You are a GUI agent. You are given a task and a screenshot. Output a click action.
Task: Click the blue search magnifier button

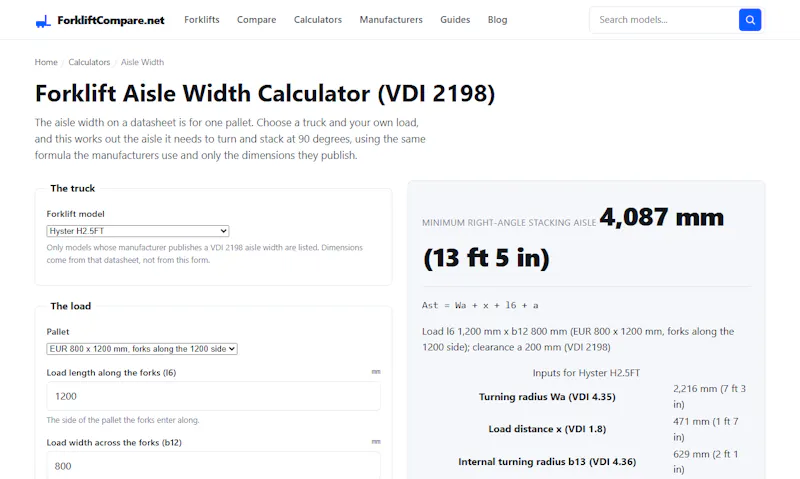[749, 20]
